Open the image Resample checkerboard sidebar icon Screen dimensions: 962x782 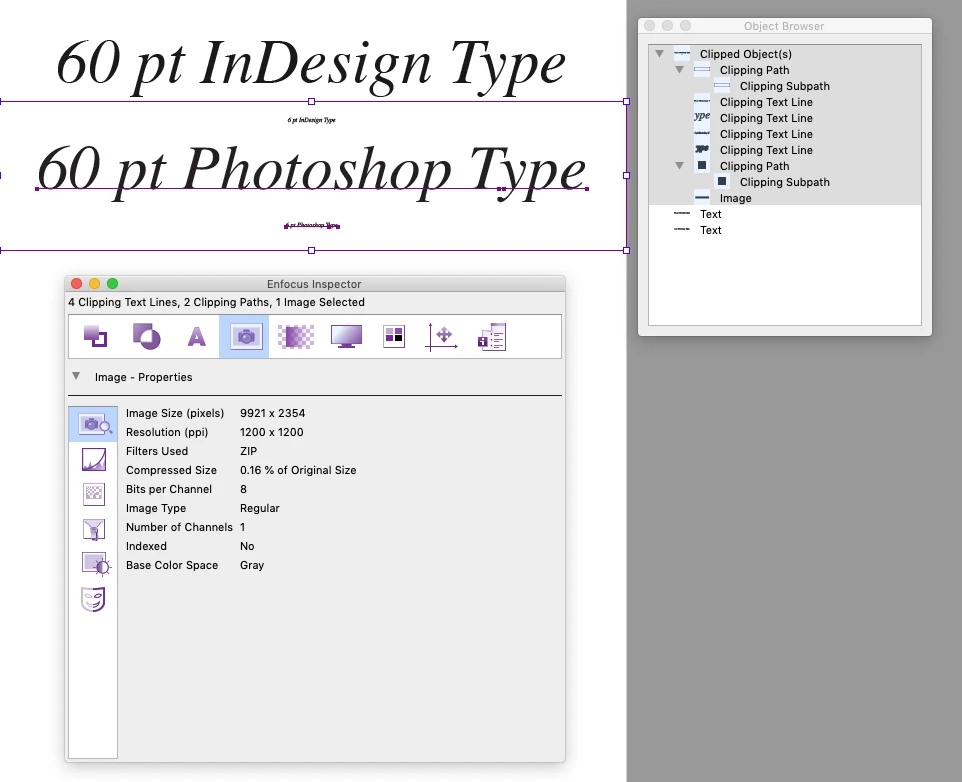click(94, 494)
